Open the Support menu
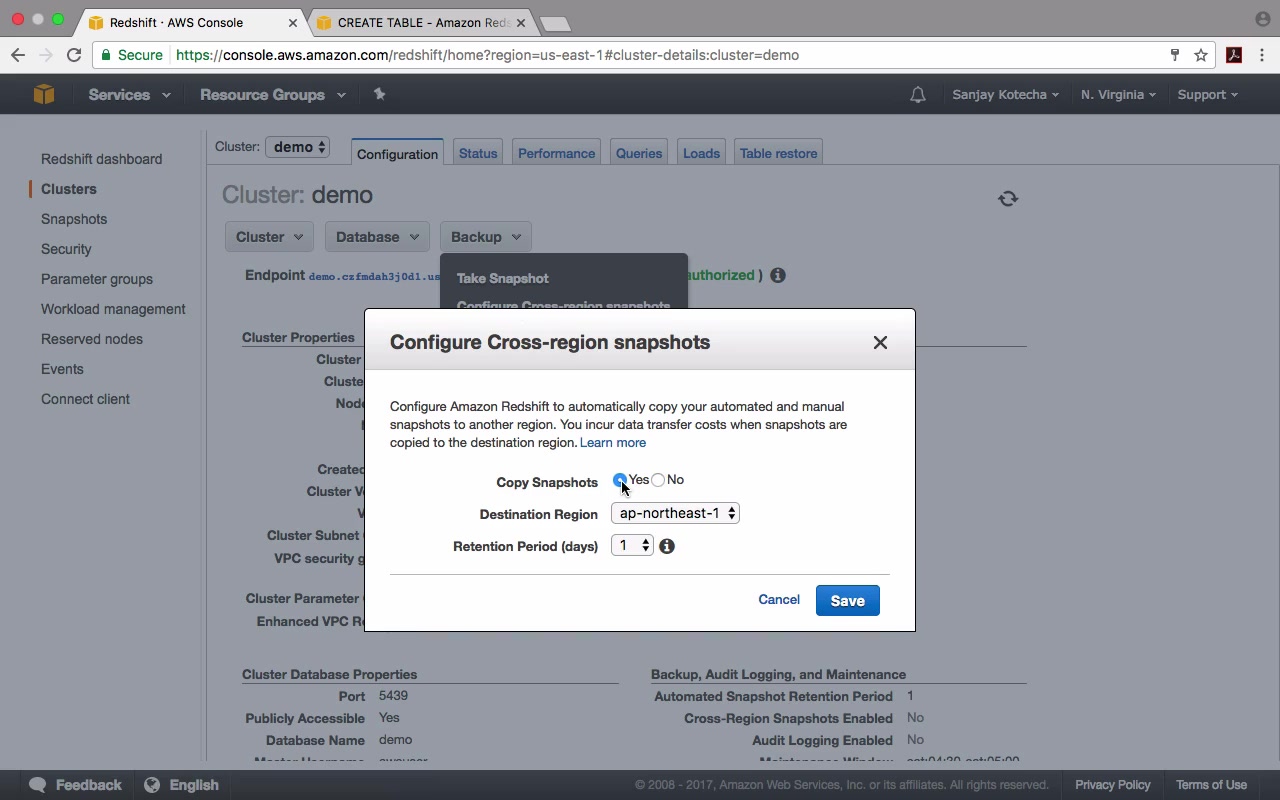This screenshot has height=800, width=1280. pos(1207,95)
